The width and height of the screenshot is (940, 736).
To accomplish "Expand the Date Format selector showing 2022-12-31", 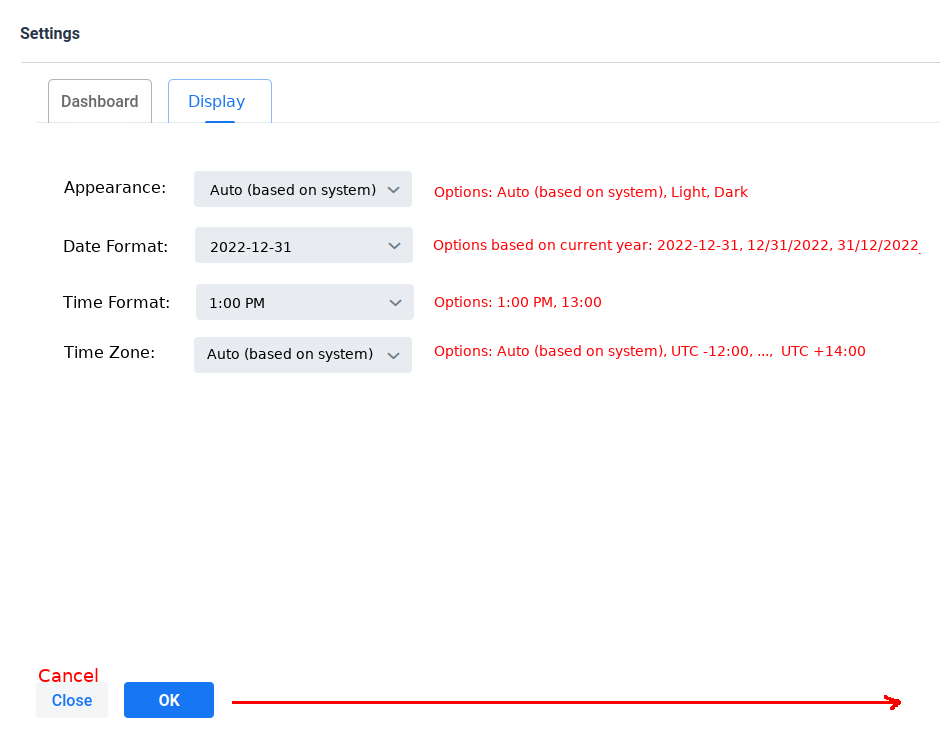I will tap(303, 246).
